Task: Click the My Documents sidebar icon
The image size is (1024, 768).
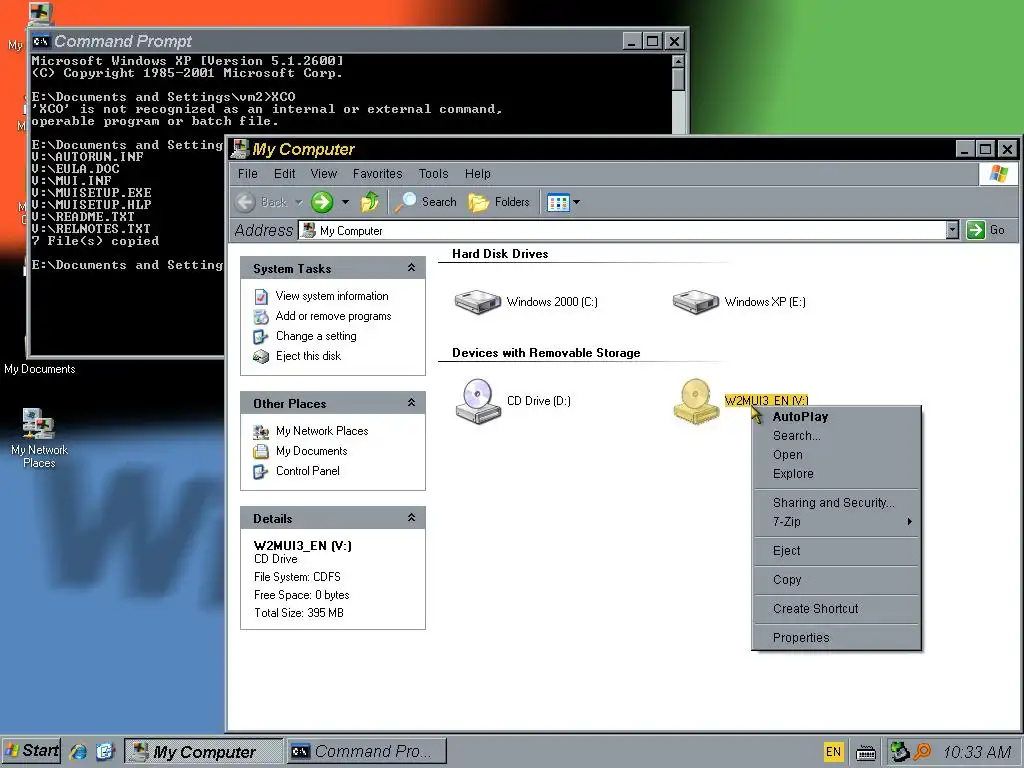Action: 261,451
